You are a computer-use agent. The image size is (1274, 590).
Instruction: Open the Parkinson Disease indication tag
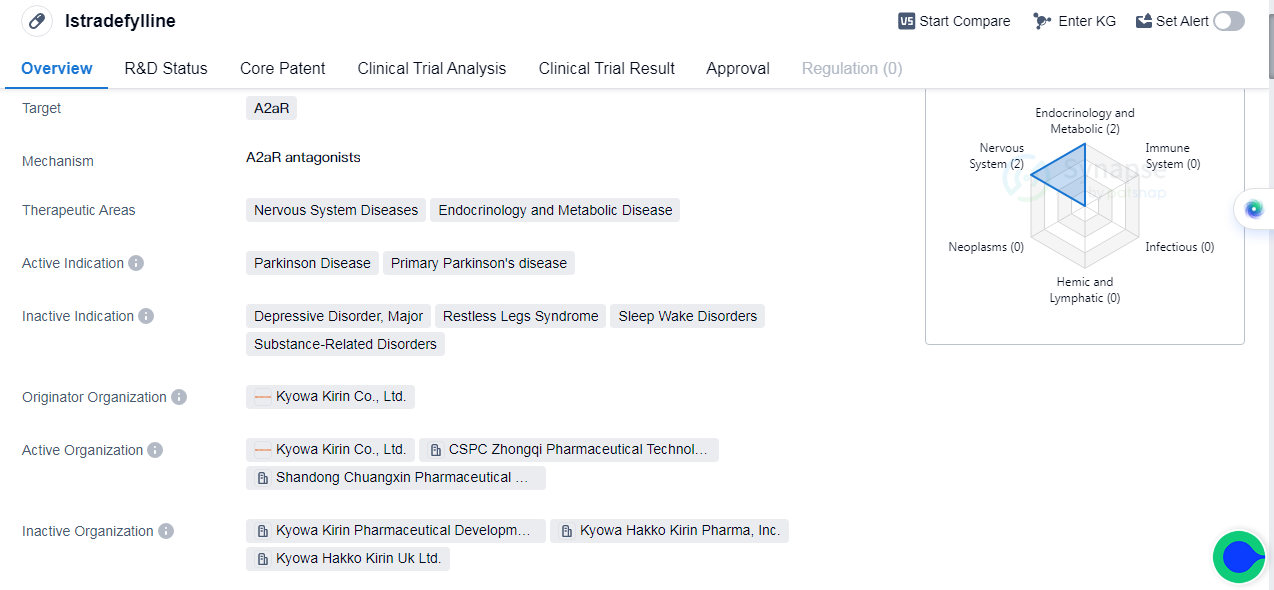312,263
